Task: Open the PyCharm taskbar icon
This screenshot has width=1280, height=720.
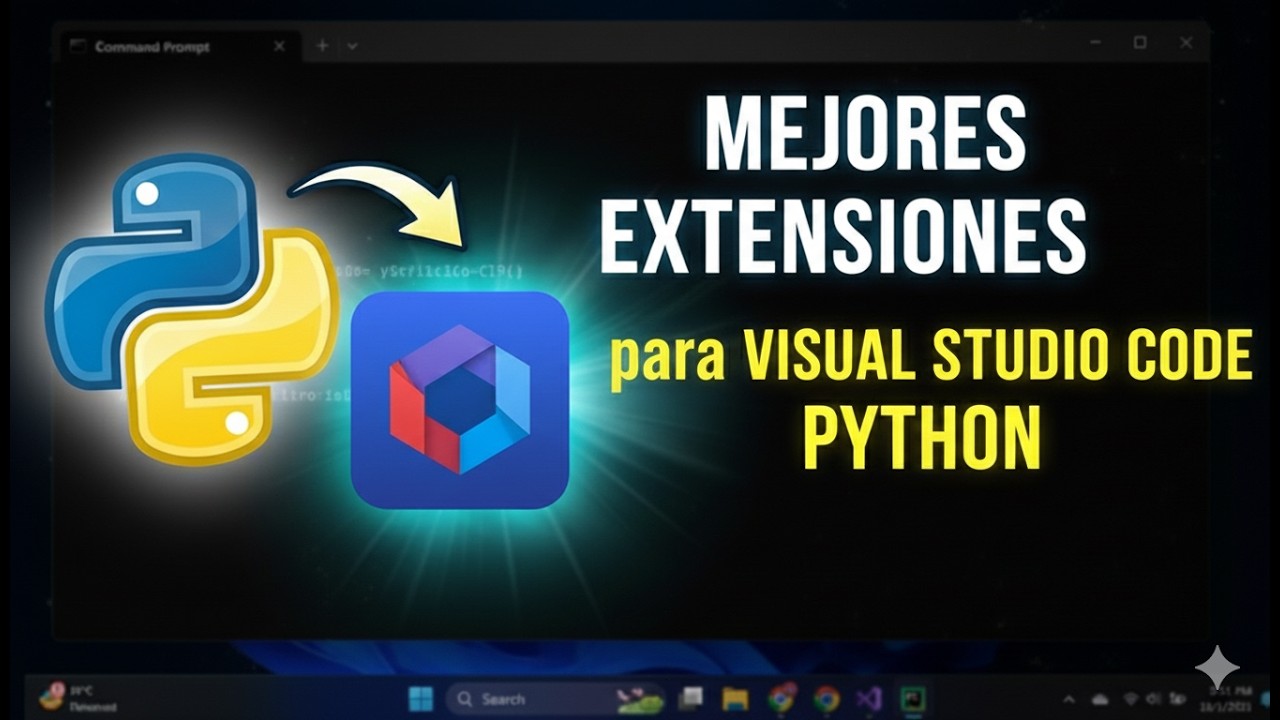Action: 912,698
